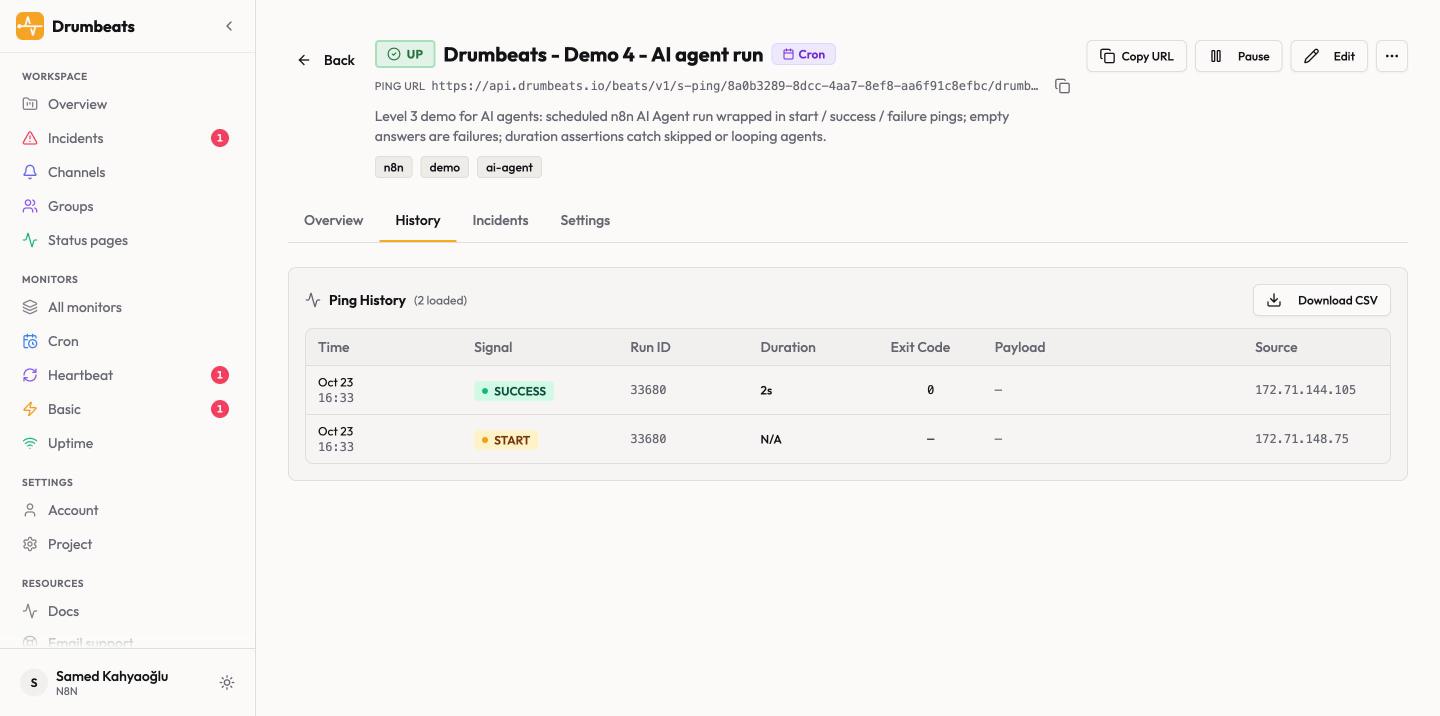Click the n8n tag
The image size is (1440, 716).
point(394,167)
